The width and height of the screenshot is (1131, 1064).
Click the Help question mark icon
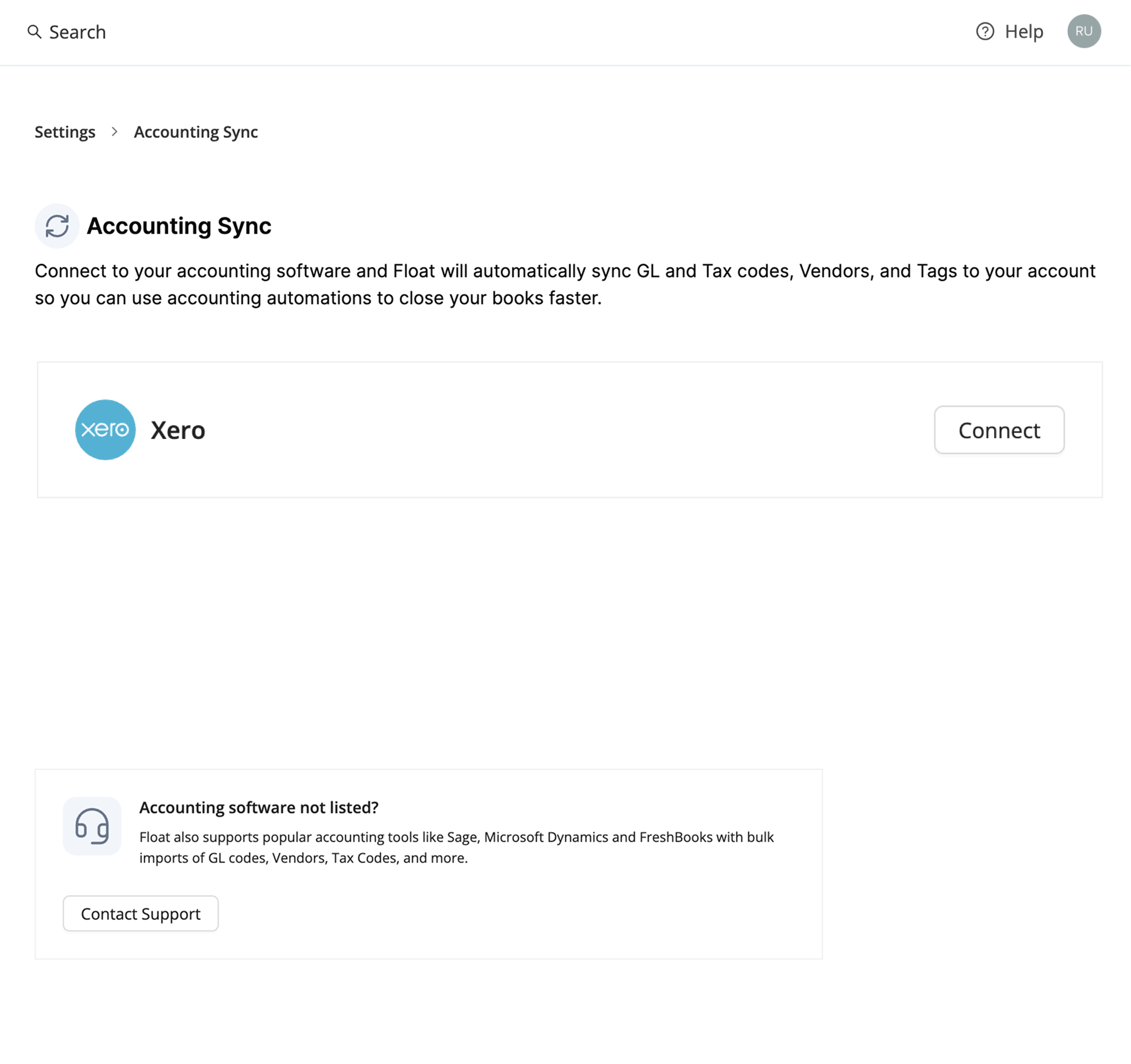tap(985, 31)
